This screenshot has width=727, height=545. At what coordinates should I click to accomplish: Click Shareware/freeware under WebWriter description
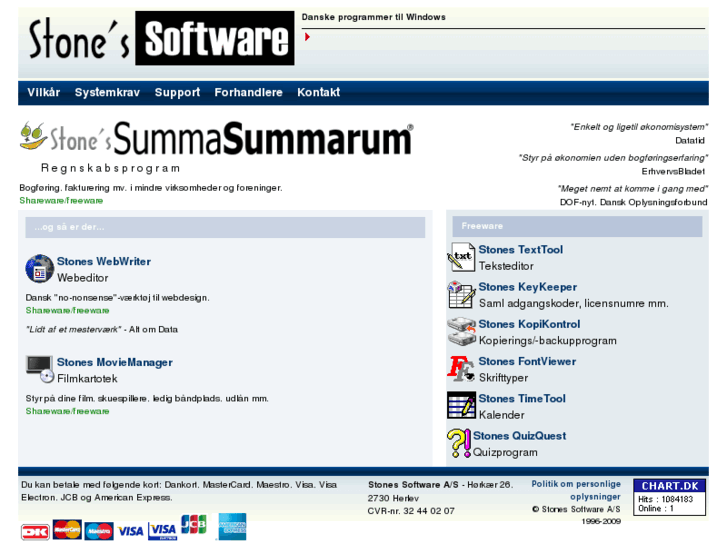tap(67, 310)
